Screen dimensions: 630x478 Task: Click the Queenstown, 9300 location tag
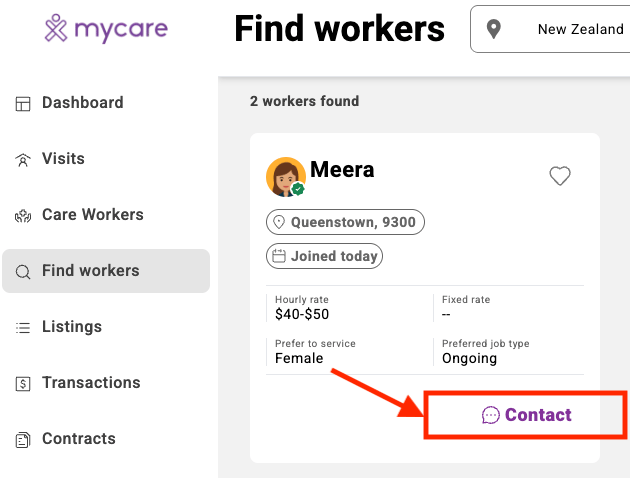(x=345, y=221)
